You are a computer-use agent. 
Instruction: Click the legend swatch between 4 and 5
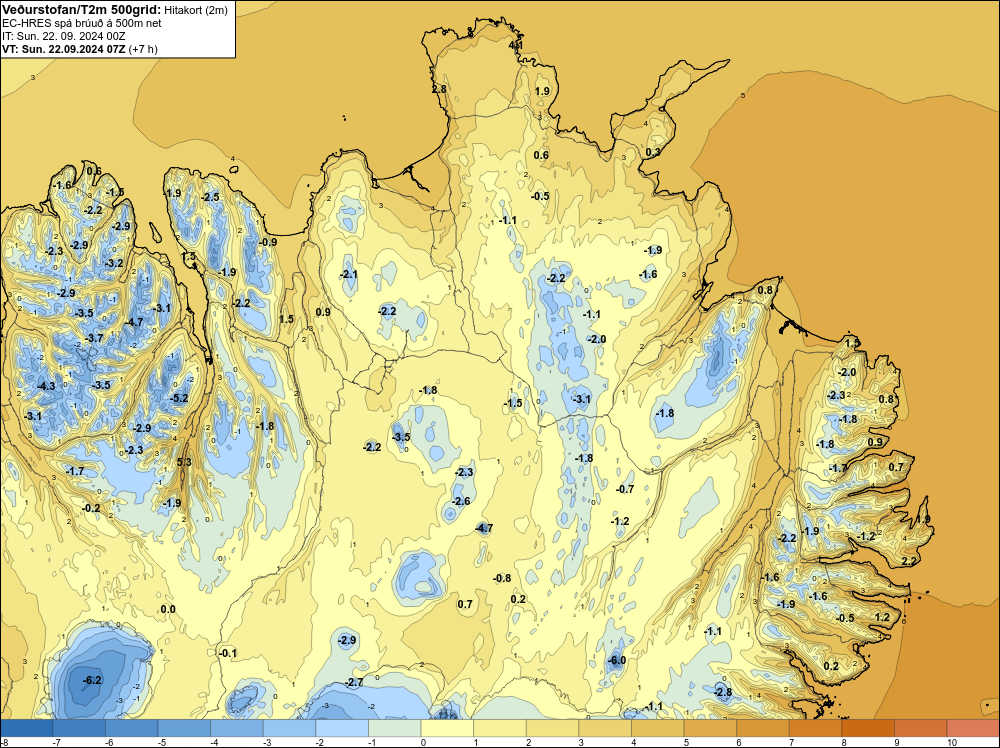coord(658,728)
